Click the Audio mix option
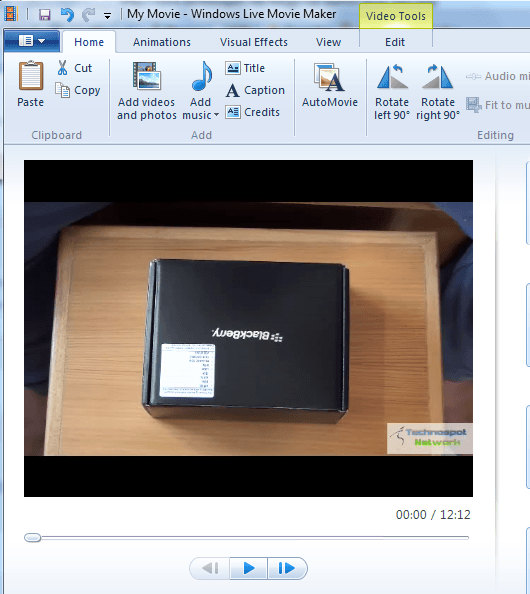This screenshot has height=594, width=530. click(x=497, y=76)
